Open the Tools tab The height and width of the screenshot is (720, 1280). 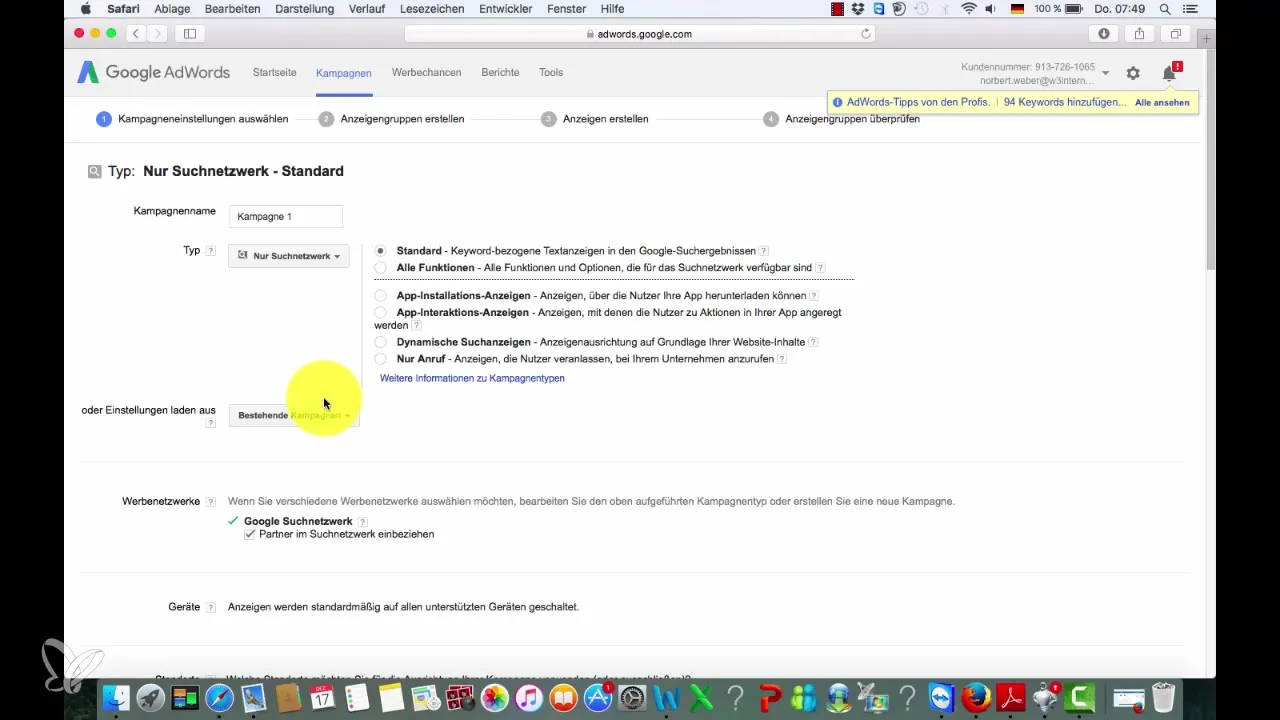pyautogui.click(x=551, y=73)
